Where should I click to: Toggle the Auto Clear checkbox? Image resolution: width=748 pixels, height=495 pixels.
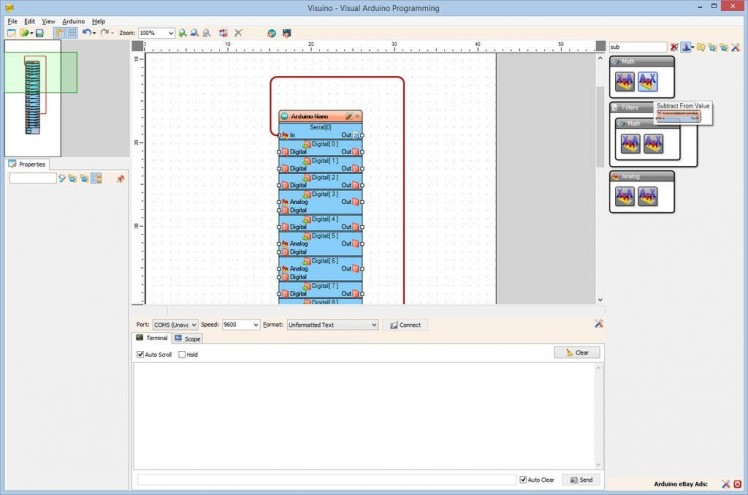[x=523, y=480]
